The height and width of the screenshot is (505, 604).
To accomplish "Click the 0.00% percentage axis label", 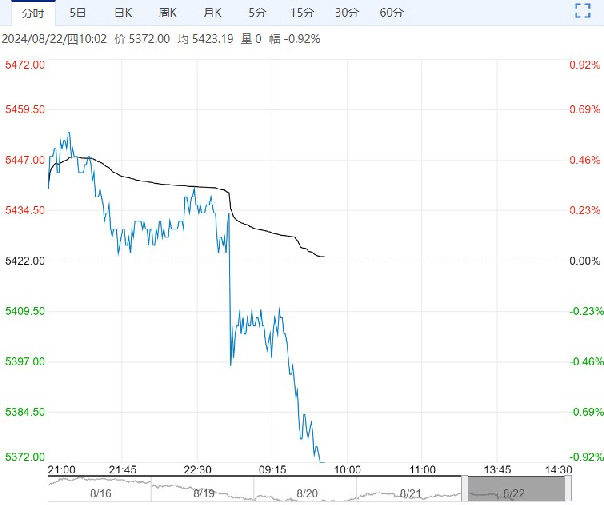I will pyautogui.click(x=583, y=261).
